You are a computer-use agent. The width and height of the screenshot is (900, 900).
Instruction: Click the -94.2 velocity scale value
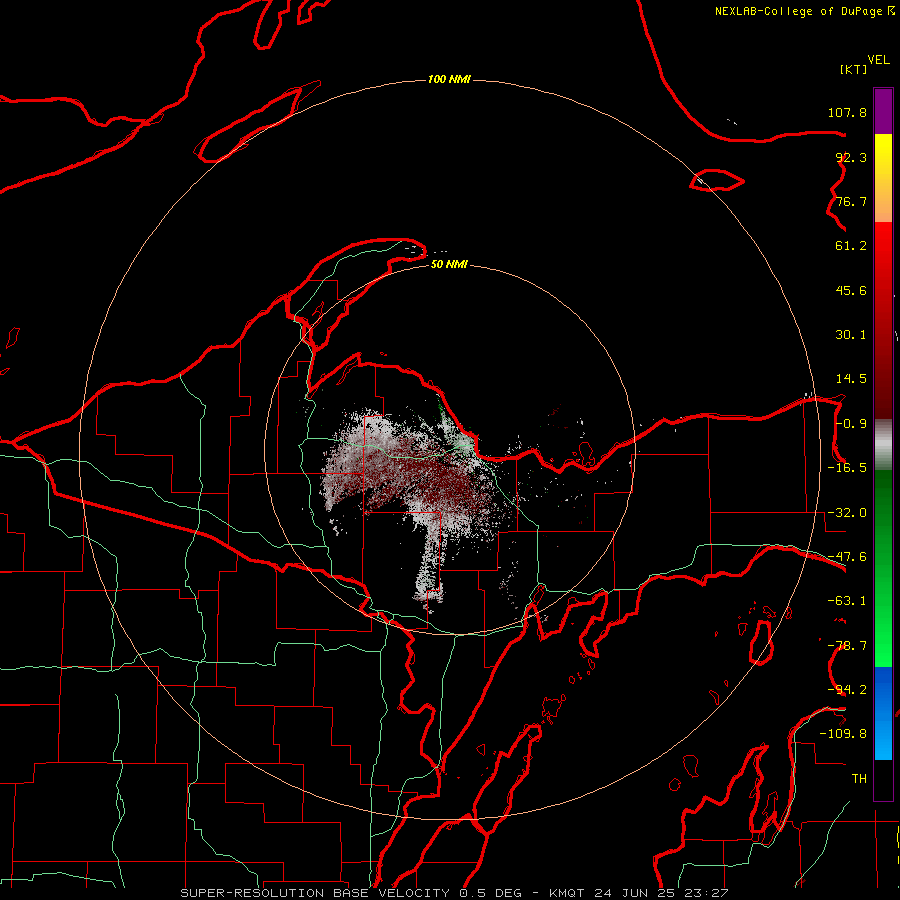(847, 690)
